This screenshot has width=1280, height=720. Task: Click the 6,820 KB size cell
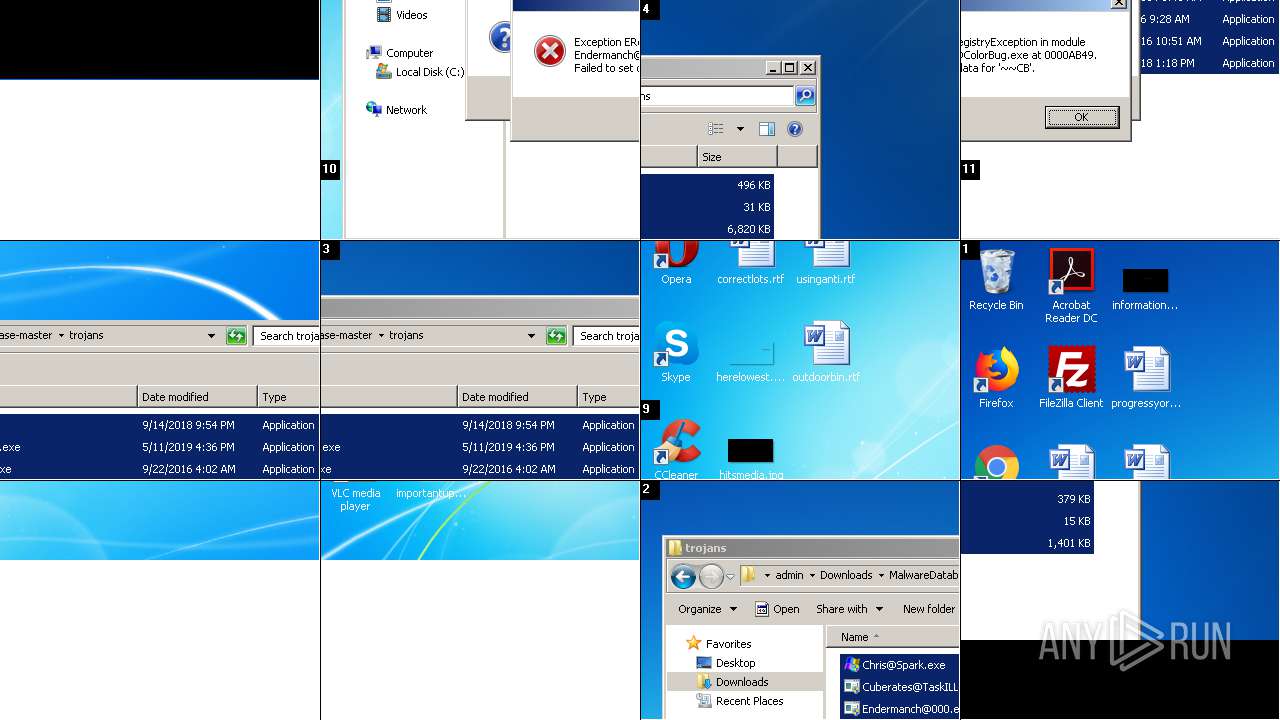point(748,229)
